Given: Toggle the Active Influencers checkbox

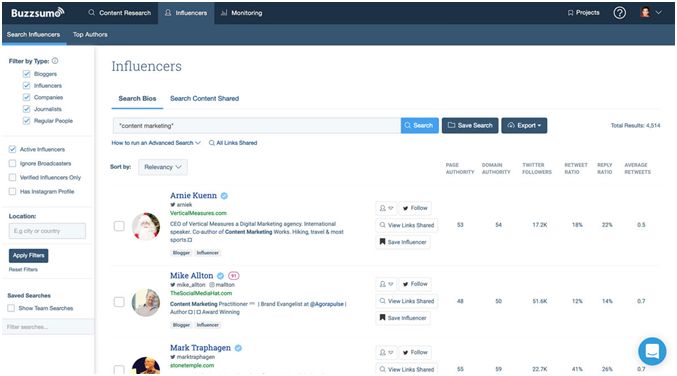Looking at the screenshot, I should coord(12,149).
